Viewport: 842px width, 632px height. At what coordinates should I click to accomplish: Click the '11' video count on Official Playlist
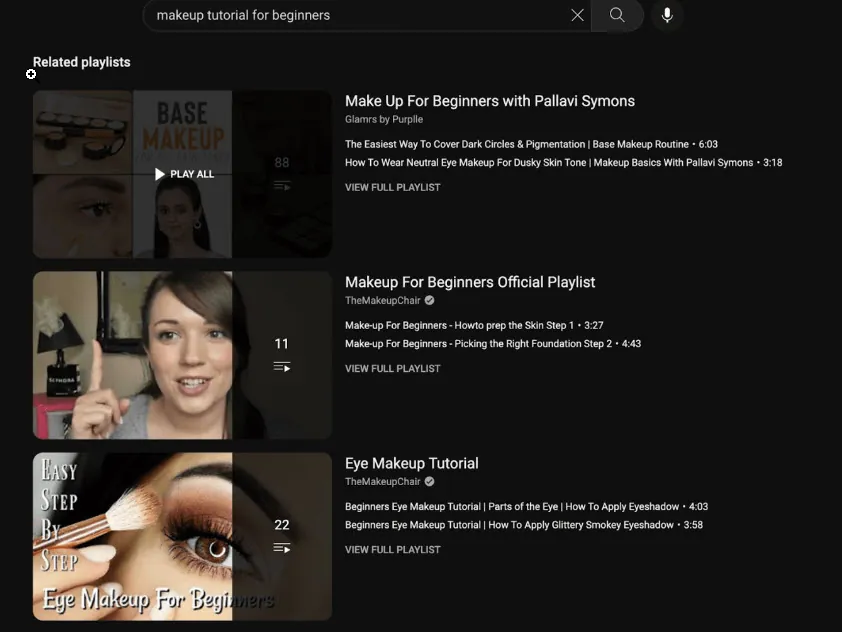click(281, 344)
